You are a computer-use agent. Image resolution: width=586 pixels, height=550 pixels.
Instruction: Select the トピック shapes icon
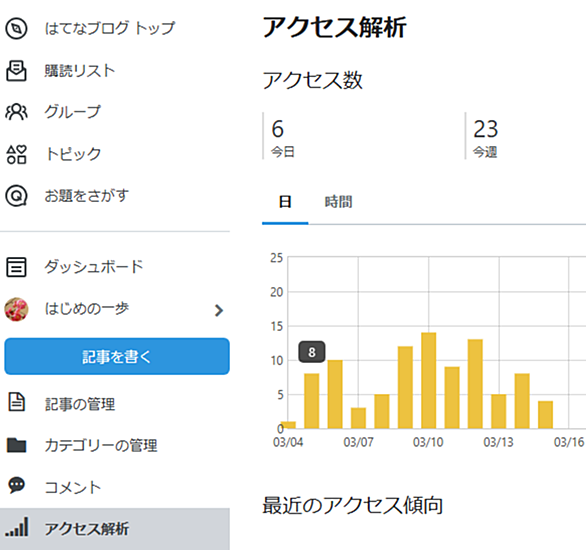pyautogui.click(x=16, y=154)
